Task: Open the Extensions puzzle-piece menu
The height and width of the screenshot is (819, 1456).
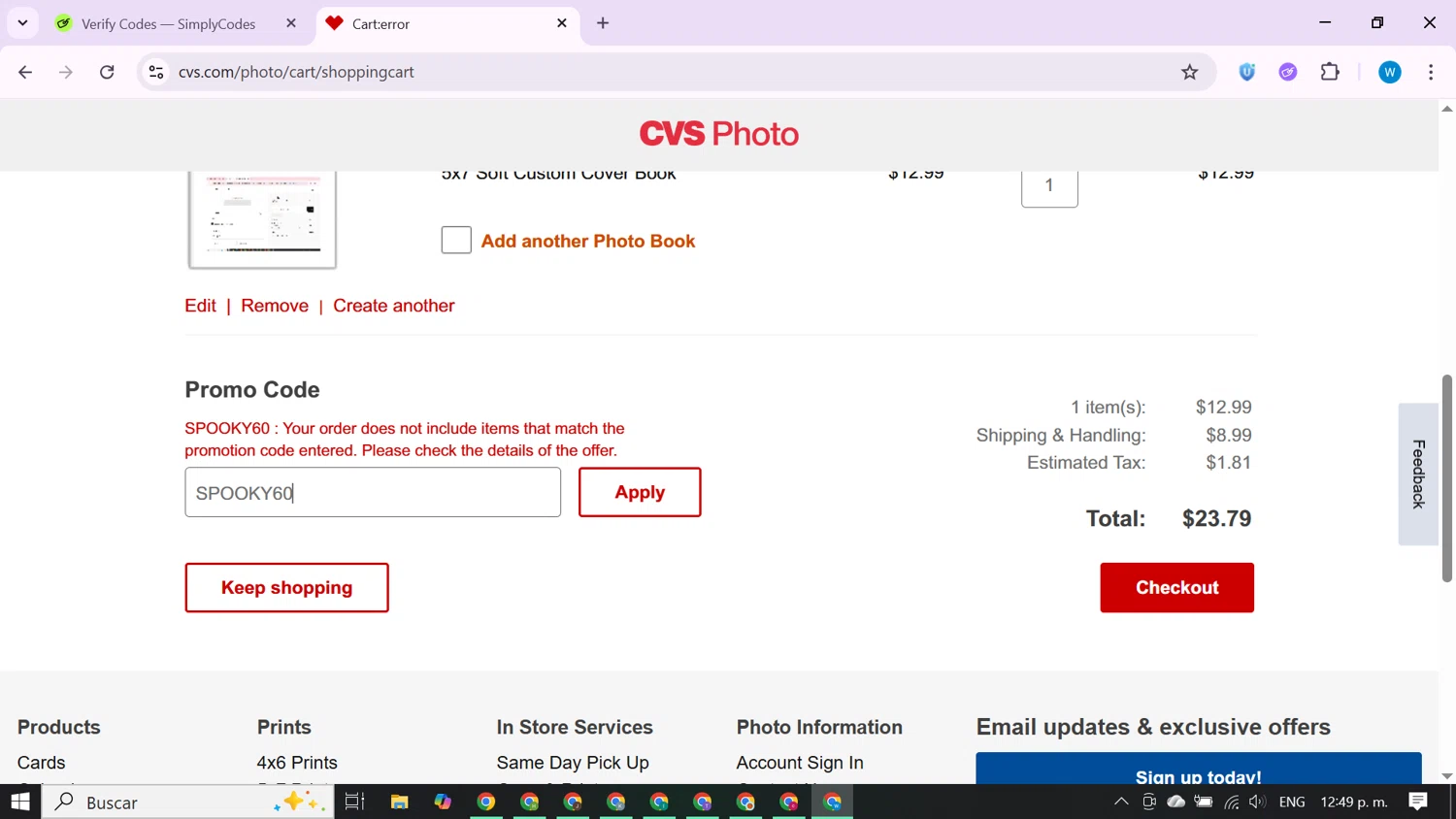Action: point(1330,72)
